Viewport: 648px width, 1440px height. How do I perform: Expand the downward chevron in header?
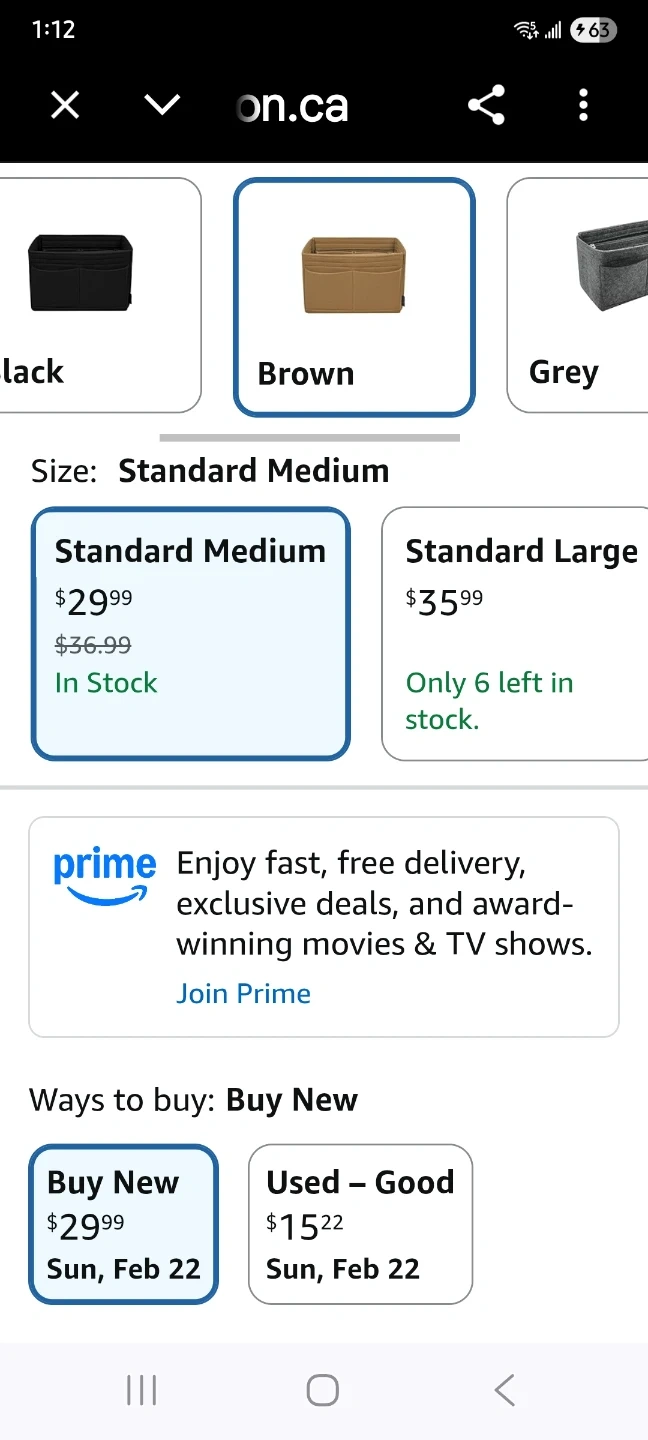[x=162, y=105]
